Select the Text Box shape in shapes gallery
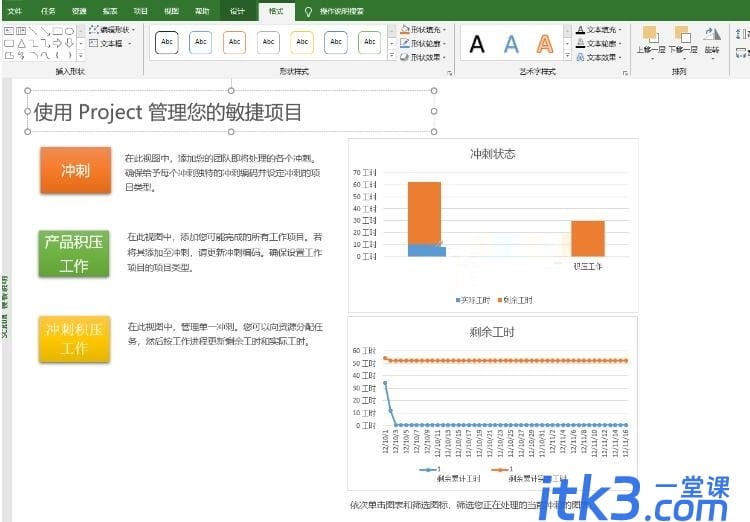The image size is (750, 522). (9, 31)
